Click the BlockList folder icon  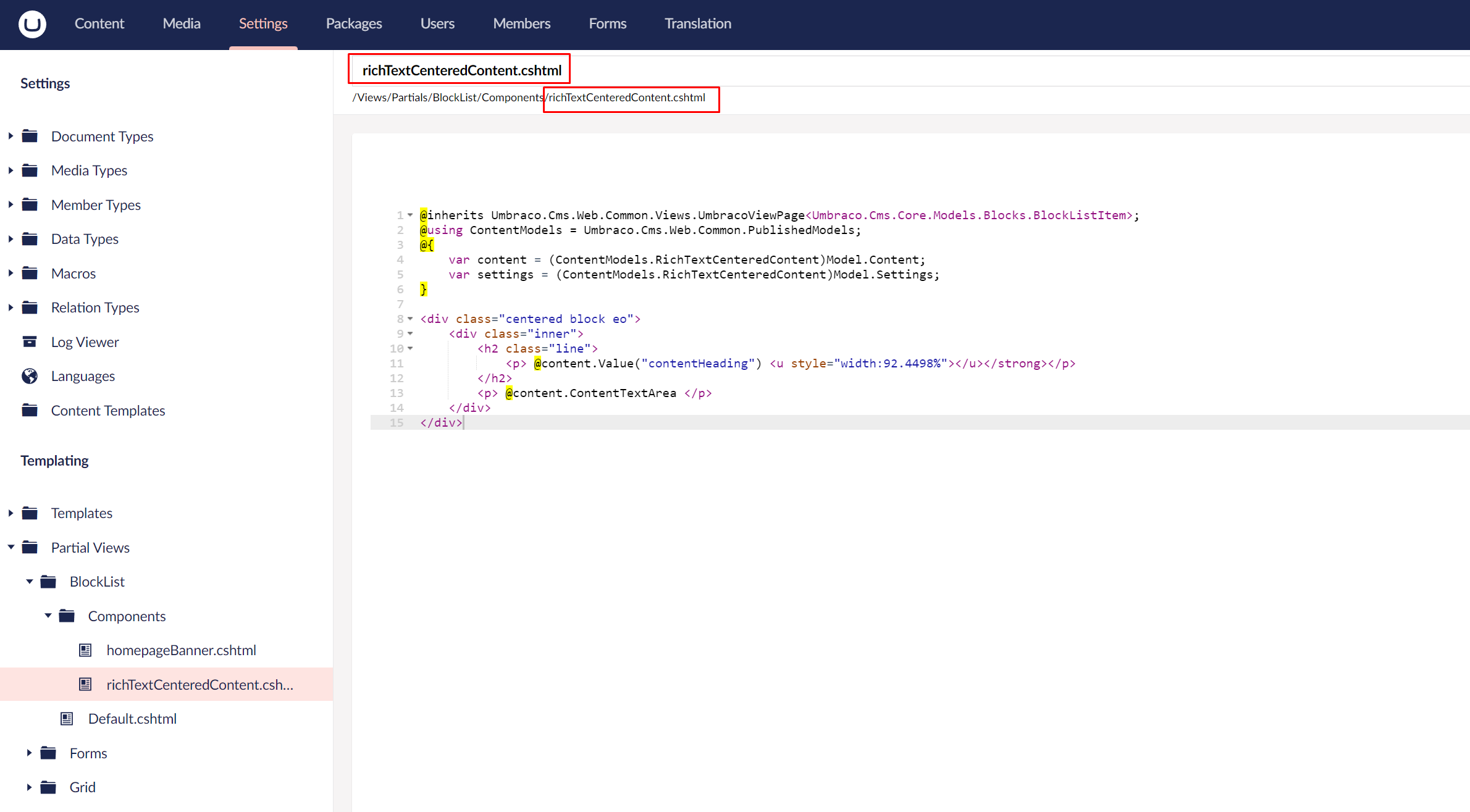click(x=48, y=582)
